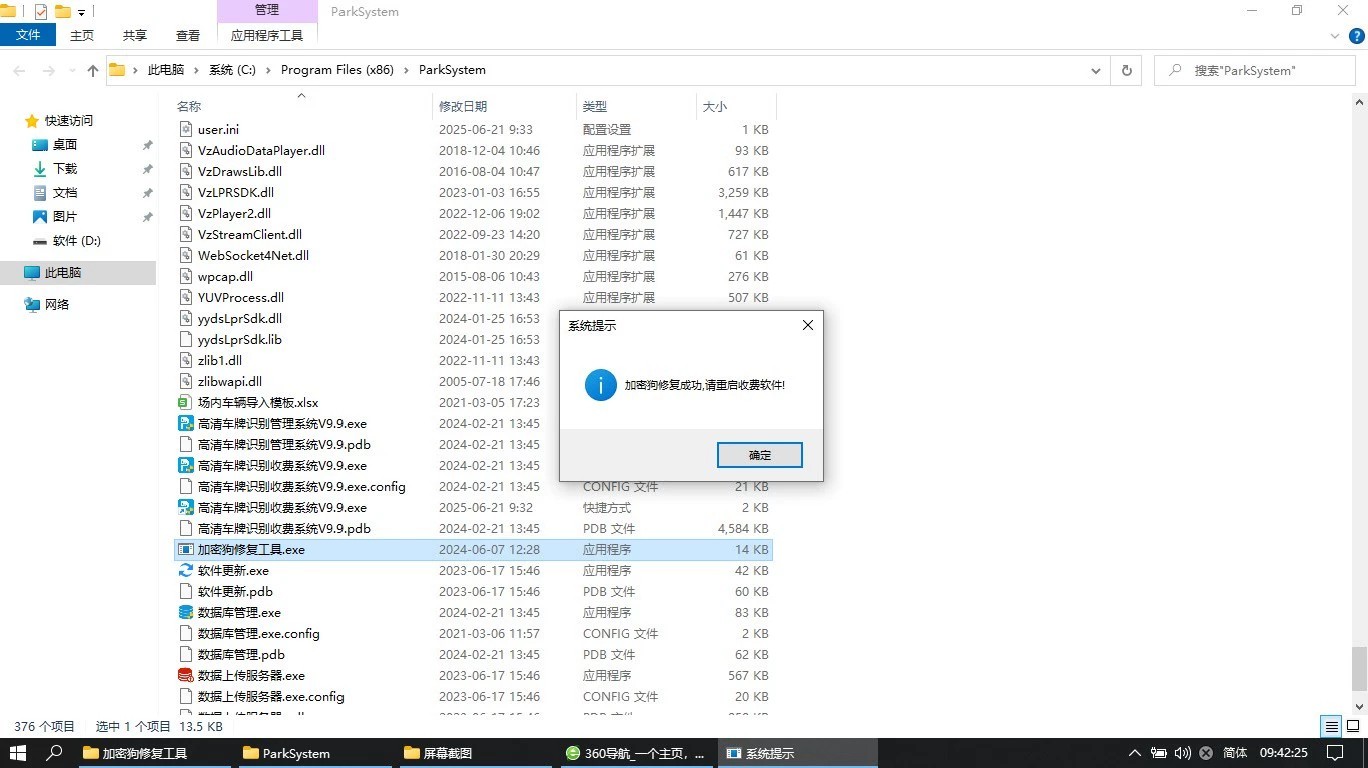
Task: Click the refresh icon beside address bar
Action: tap(1127, 70)
